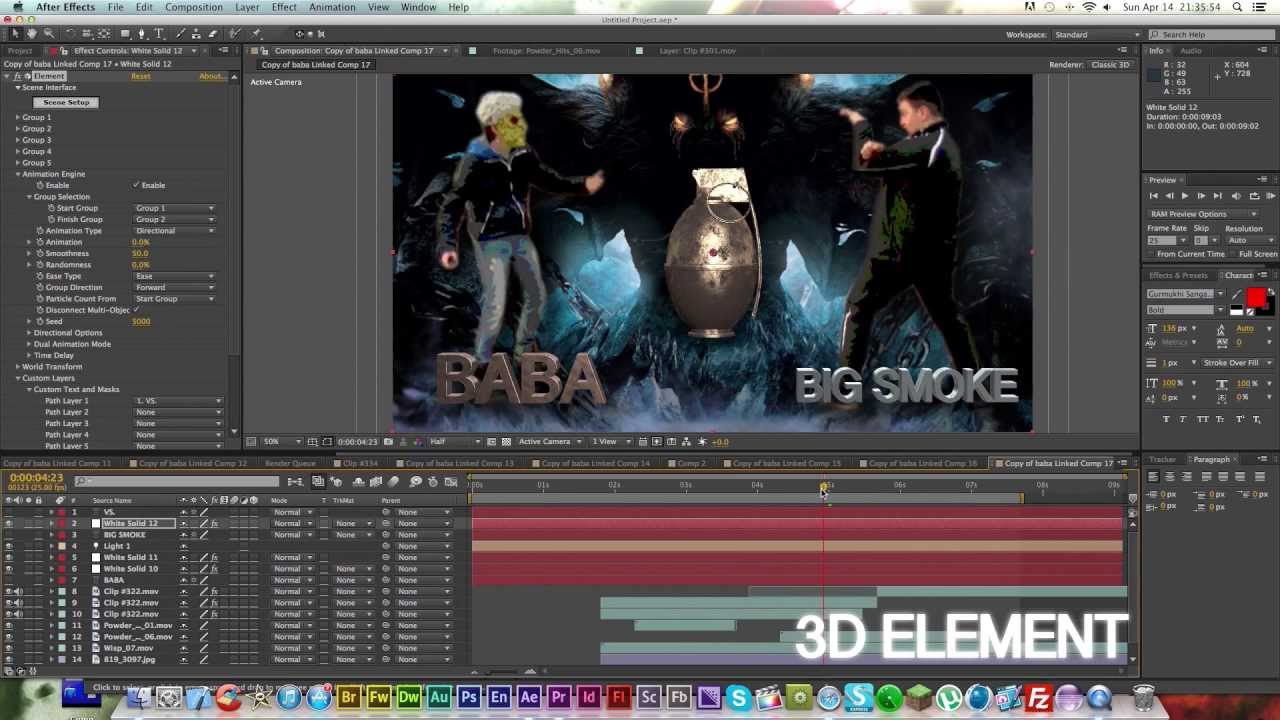The width and height of the screenshot is (1280, 720).
Task: Expand the World Transform section
Action: click(x=17, y=367)
